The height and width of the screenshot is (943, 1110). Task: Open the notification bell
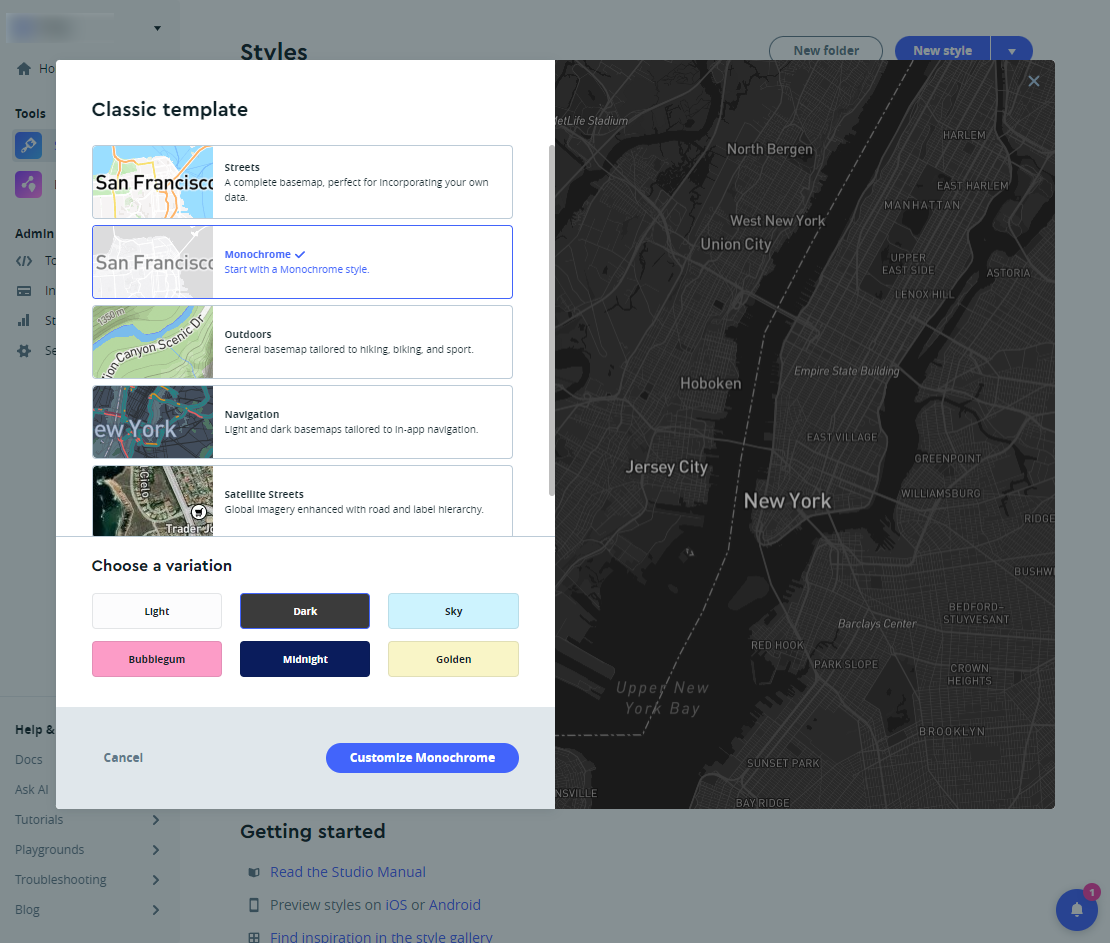pyautogui.click(x=1077, y=910)
